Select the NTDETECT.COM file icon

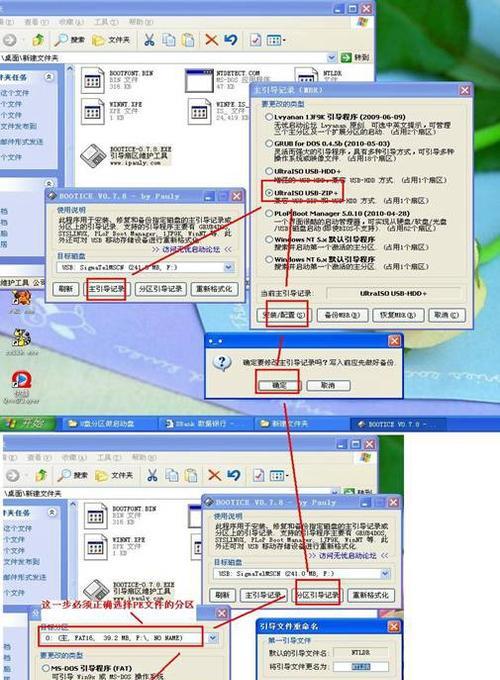199,80
